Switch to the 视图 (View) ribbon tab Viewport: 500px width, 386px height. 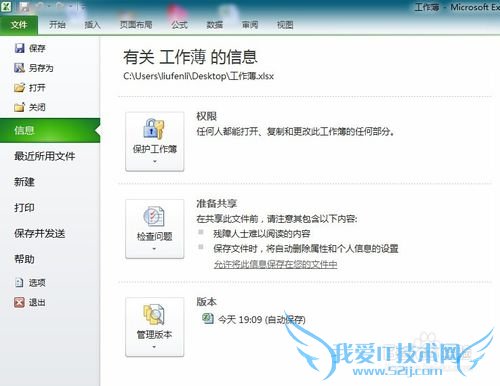(x=285, y=25)
